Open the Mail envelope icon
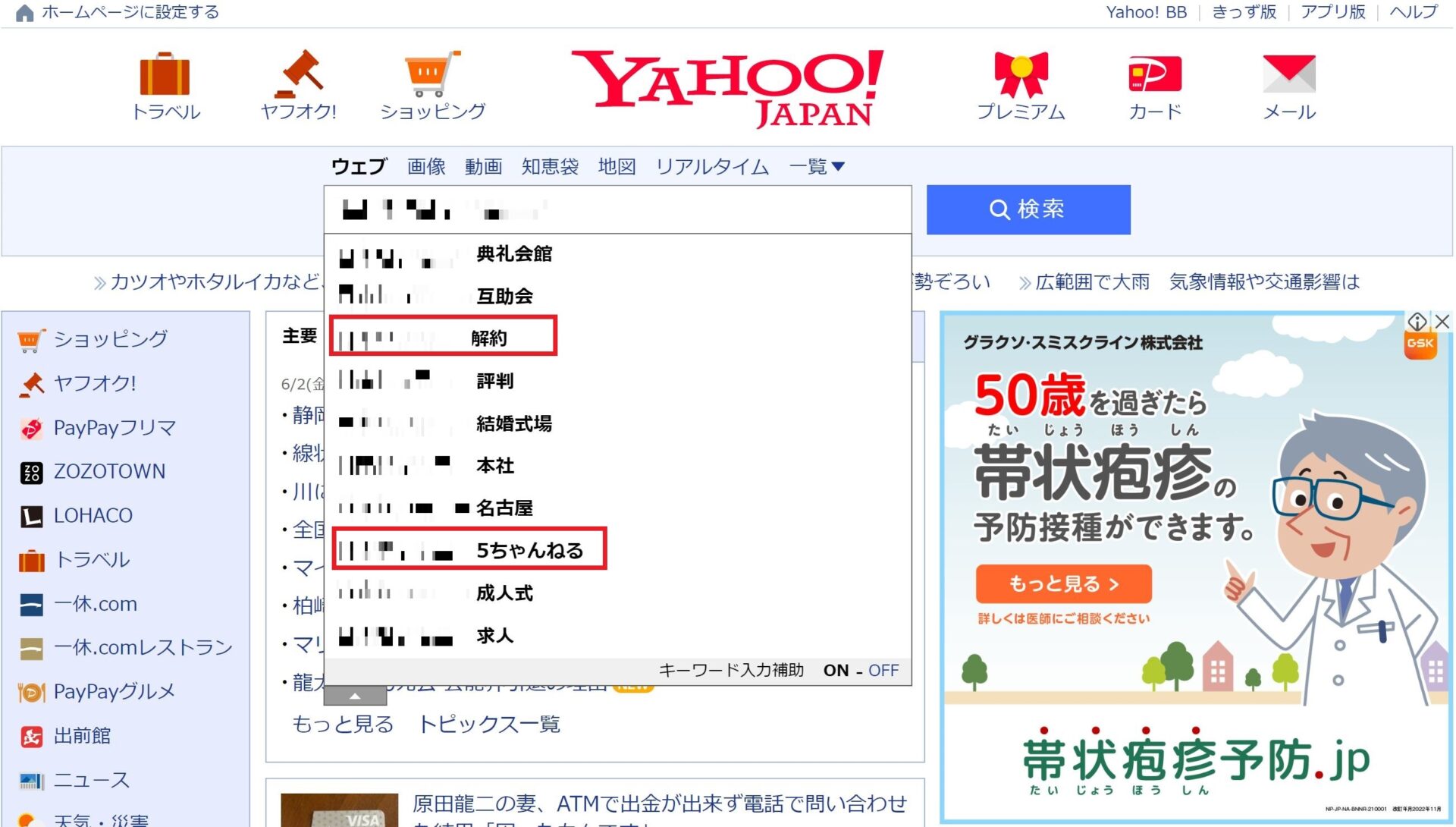1456x827 pixels. coord(1288,74)
